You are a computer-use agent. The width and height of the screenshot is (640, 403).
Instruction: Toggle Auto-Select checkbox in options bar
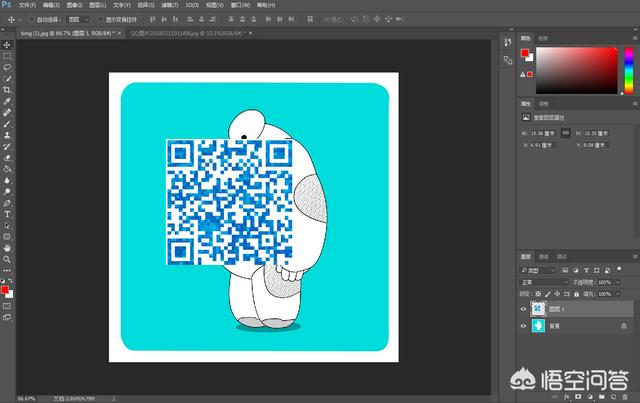point(31,19)
